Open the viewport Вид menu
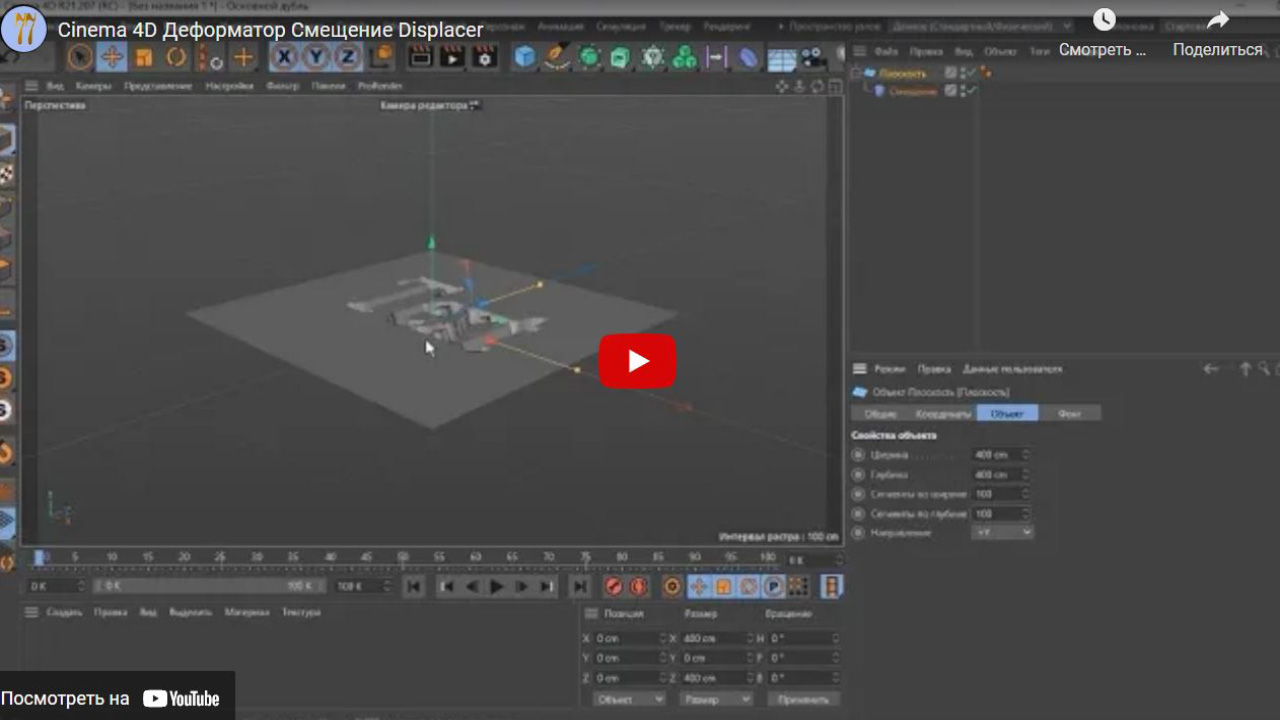The height and width of the screenshot is (720, 1280). 56,86
